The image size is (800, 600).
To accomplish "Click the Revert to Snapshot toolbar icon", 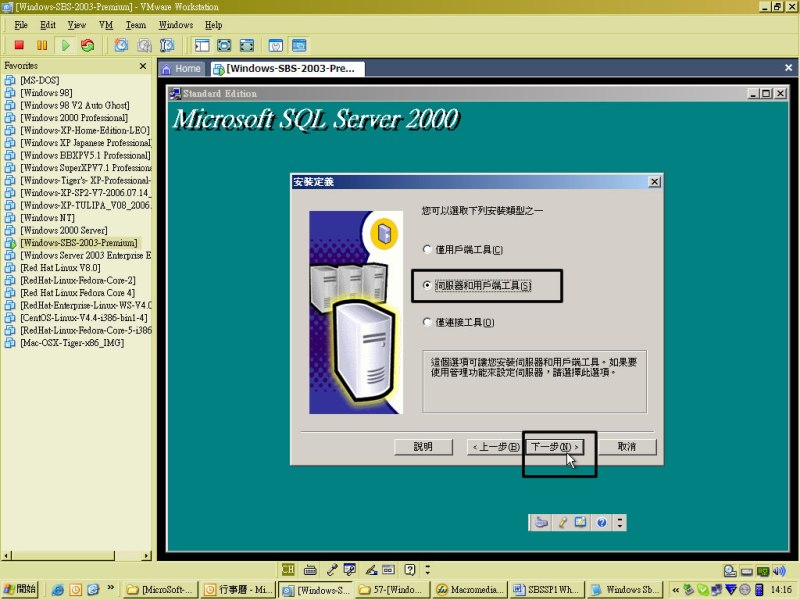I will click(144, 45).
